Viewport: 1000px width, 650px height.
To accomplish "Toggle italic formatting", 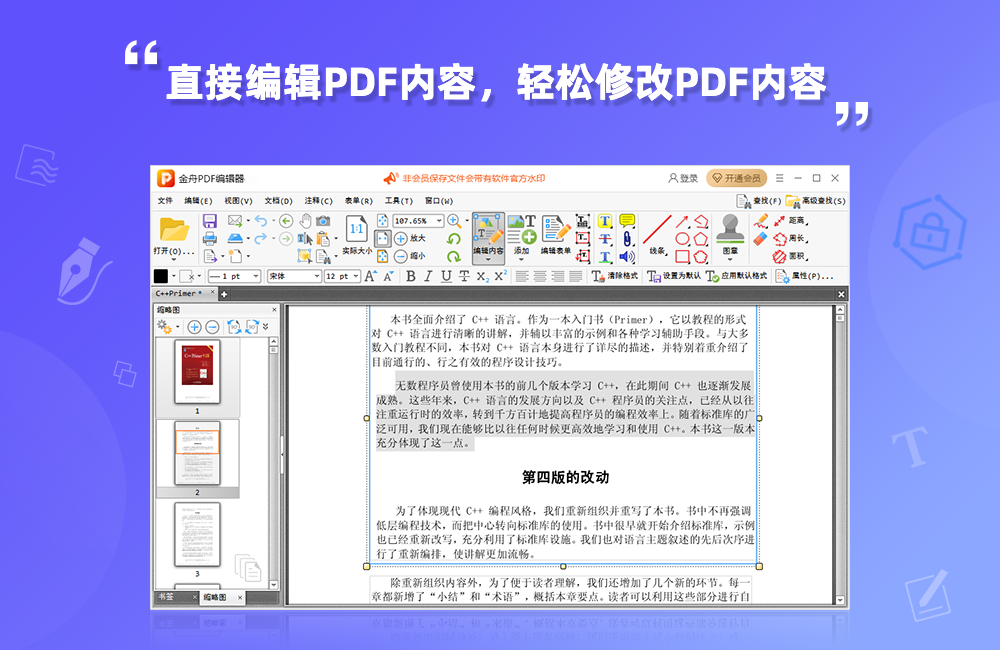I will pos(427,275).
